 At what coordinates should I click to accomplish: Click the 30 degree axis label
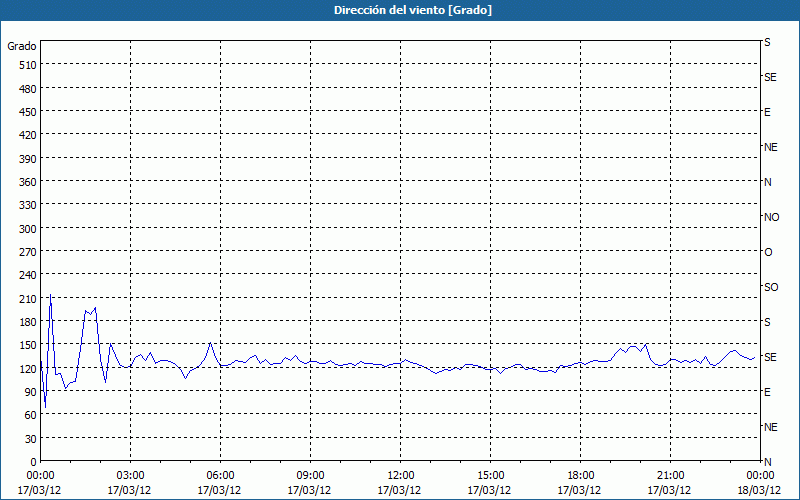coord(31,439)
